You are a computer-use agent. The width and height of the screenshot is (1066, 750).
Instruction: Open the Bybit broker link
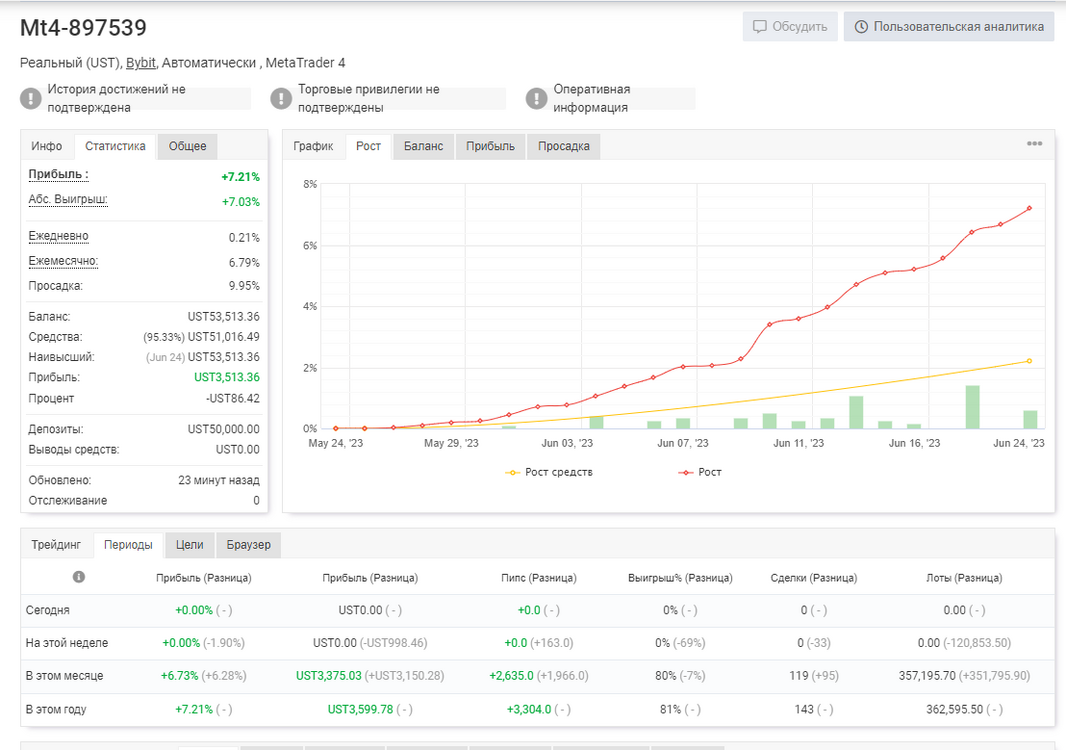tap(141, 63)
